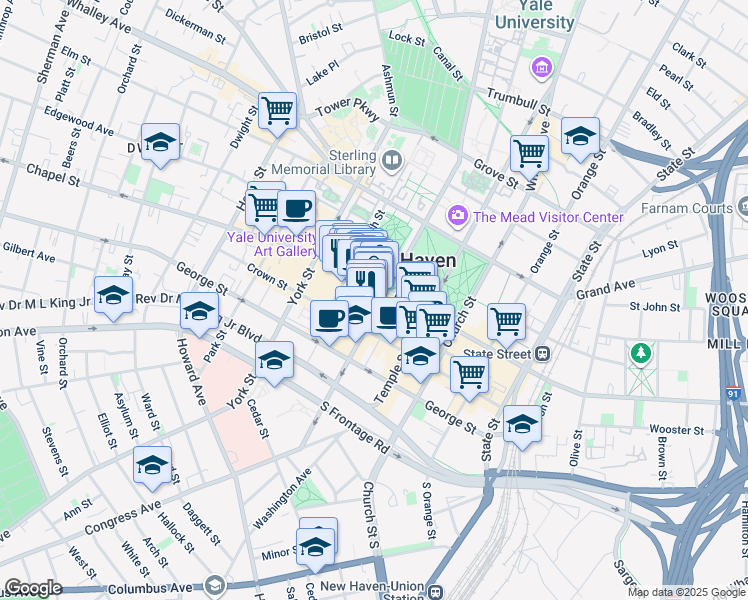Image resolution: width=748 pixels, height=600 pixels.
Task: Click the Trumbull St label
Action: pyautogui.click(x=519, y=102)
